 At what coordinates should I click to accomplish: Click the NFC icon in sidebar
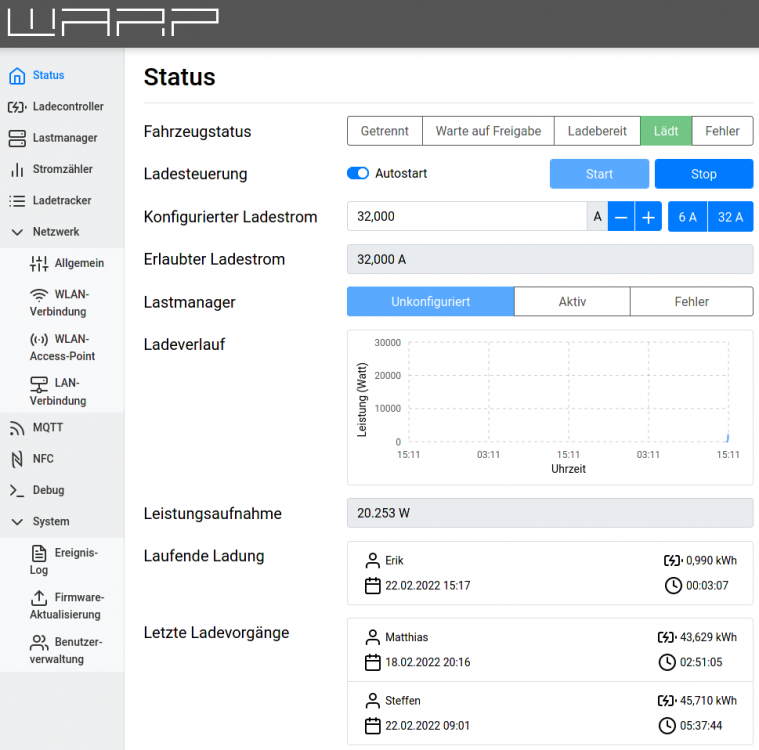17,459
